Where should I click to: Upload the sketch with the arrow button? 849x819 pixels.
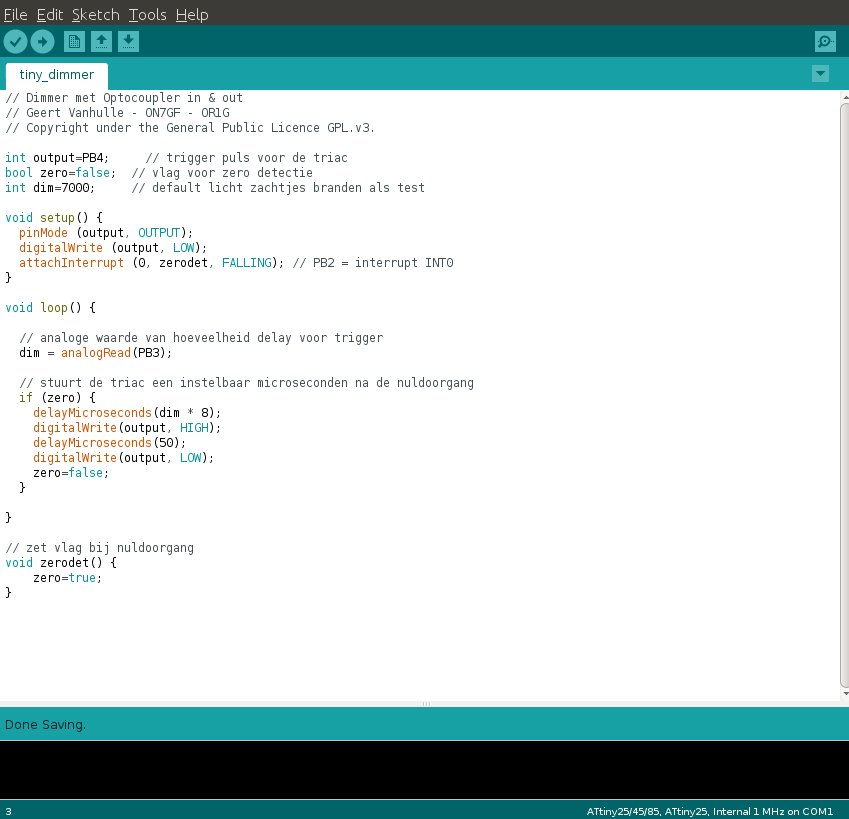click(x=42, y=41)
